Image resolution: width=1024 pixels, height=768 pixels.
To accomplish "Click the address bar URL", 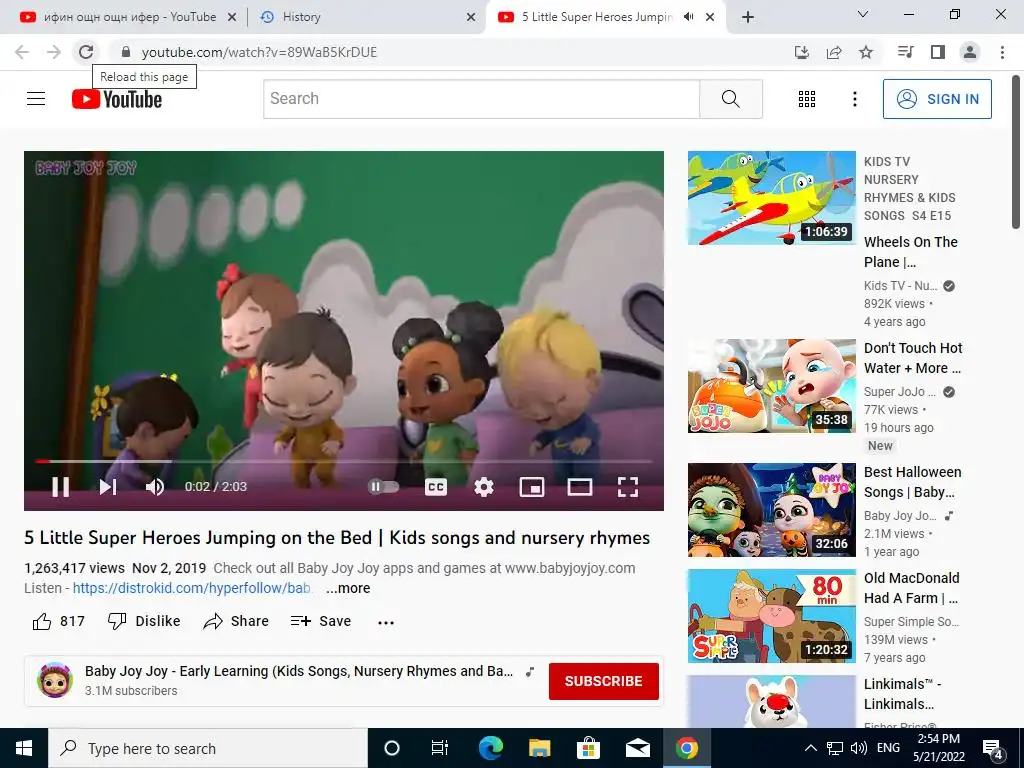I will point(259,52).
